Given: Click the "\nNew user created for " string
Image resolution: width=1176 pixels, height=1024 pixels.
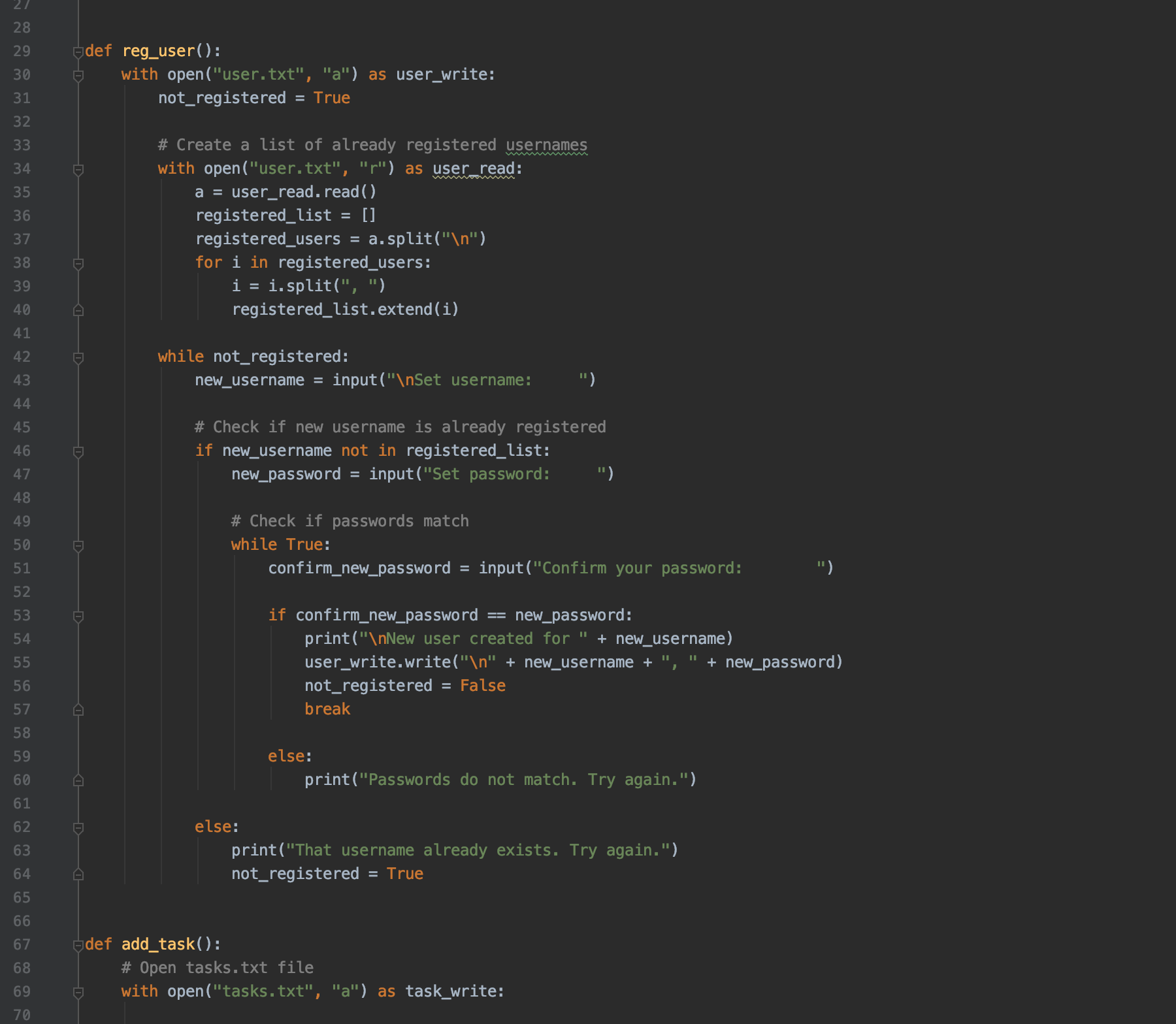Looking at the screenshot, I should point(473,639).
